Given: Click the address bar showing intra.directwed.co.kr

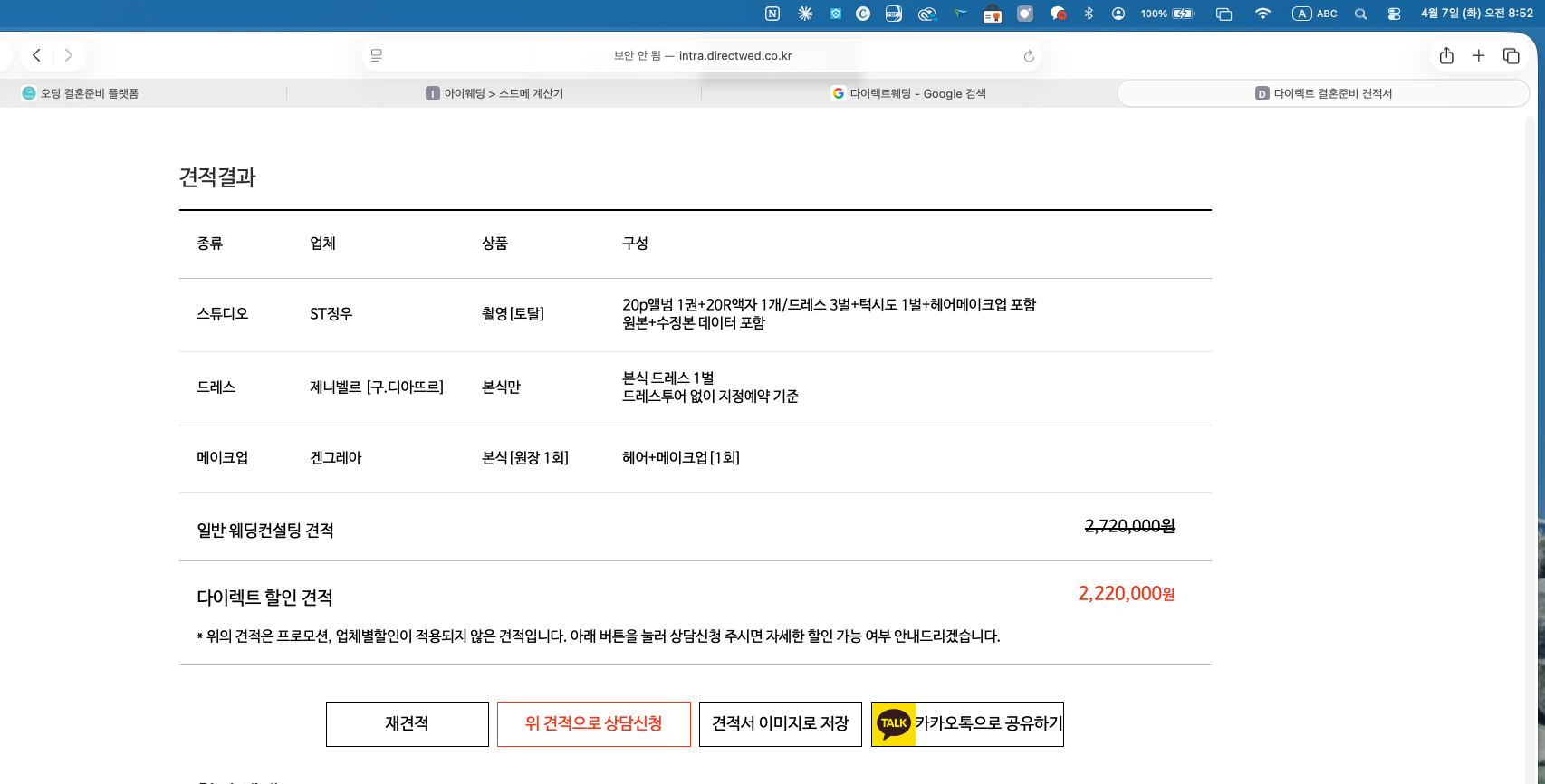Looking at the screenshot, I should pyautogui.click(x=702, y=55).
